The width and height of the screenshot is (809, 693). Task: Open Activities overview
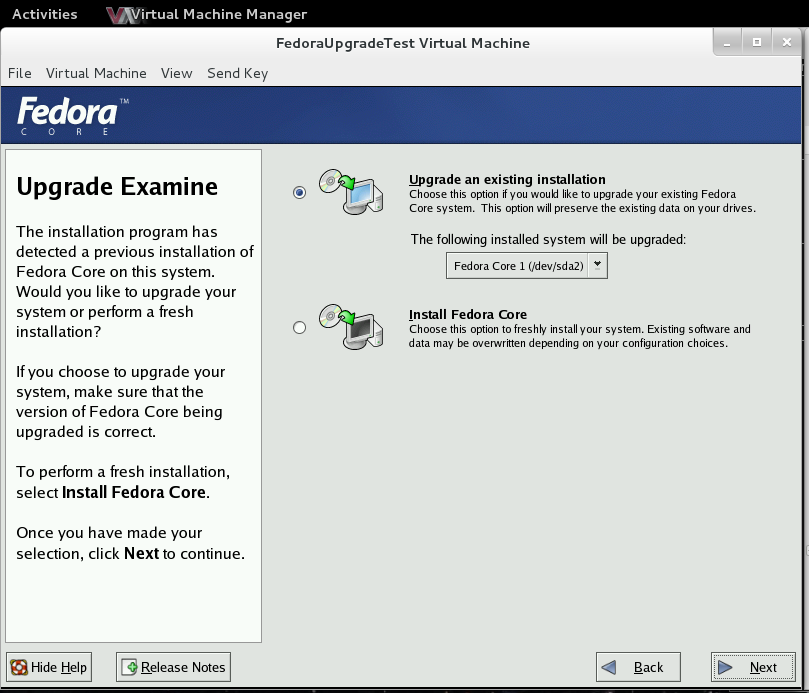[44, 14]
